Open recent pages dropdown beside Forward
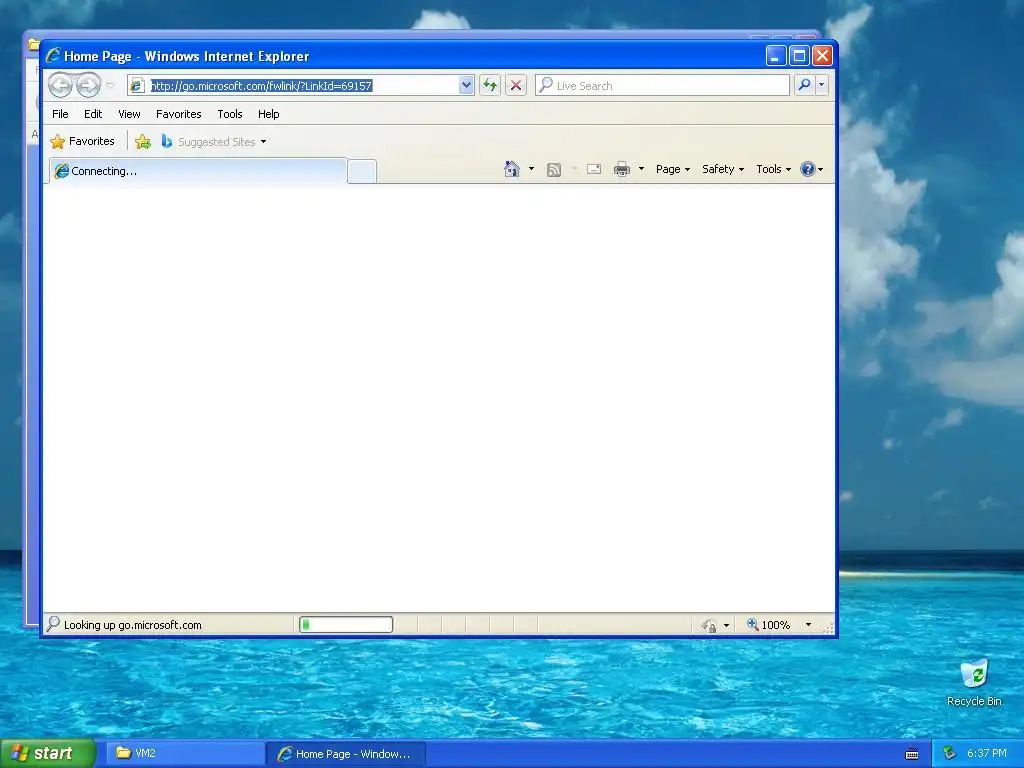1024x768 pixels. 110,86
